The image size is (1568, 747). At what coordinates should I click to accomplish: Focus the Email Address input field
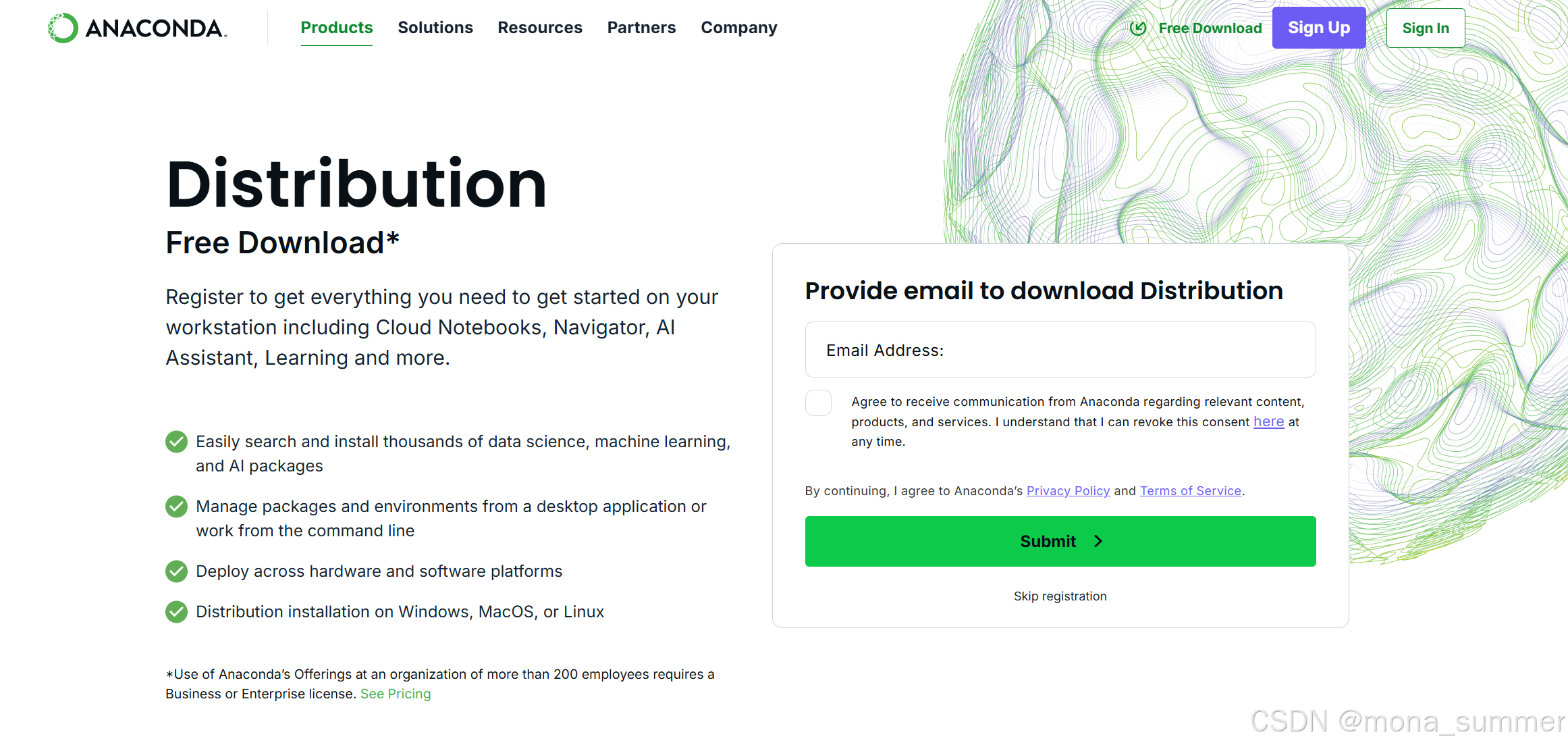[x=1060, y=350]
